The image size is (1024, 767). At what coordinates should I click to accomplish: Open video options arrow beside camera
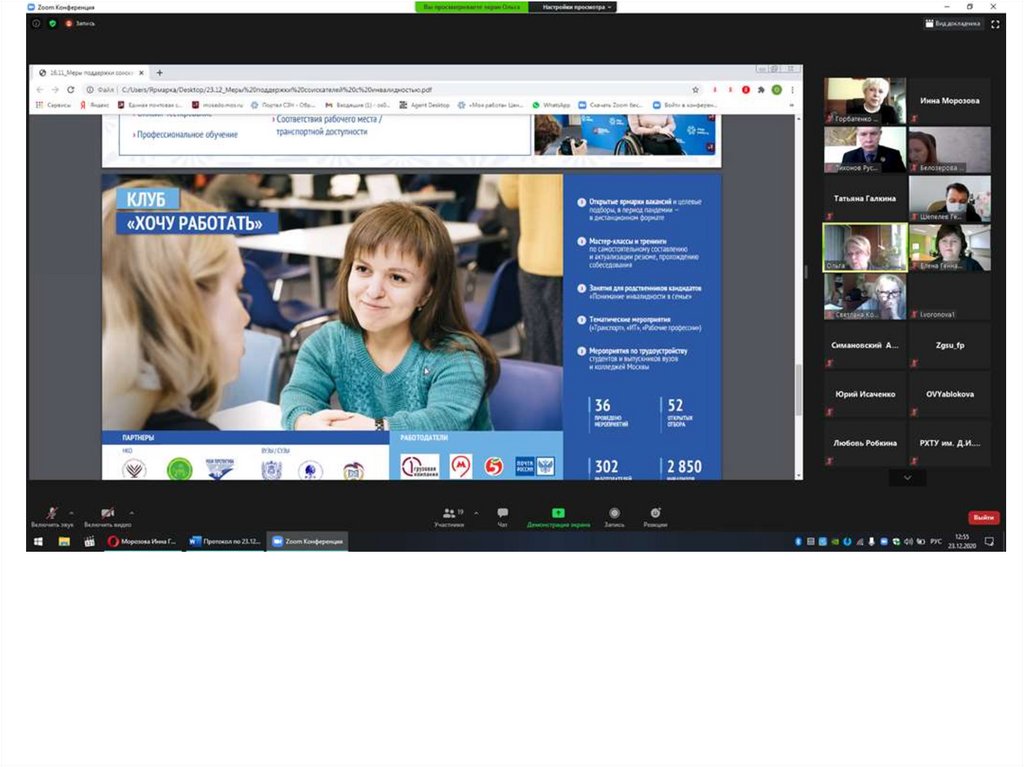(x=132, y=513)
